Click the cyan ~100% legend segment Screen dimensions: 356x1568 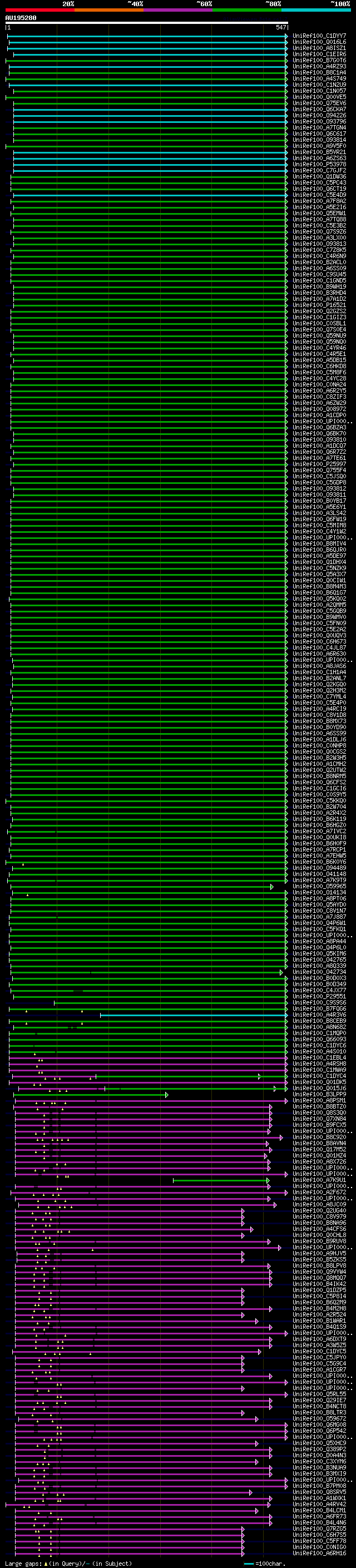click(316, 11)
